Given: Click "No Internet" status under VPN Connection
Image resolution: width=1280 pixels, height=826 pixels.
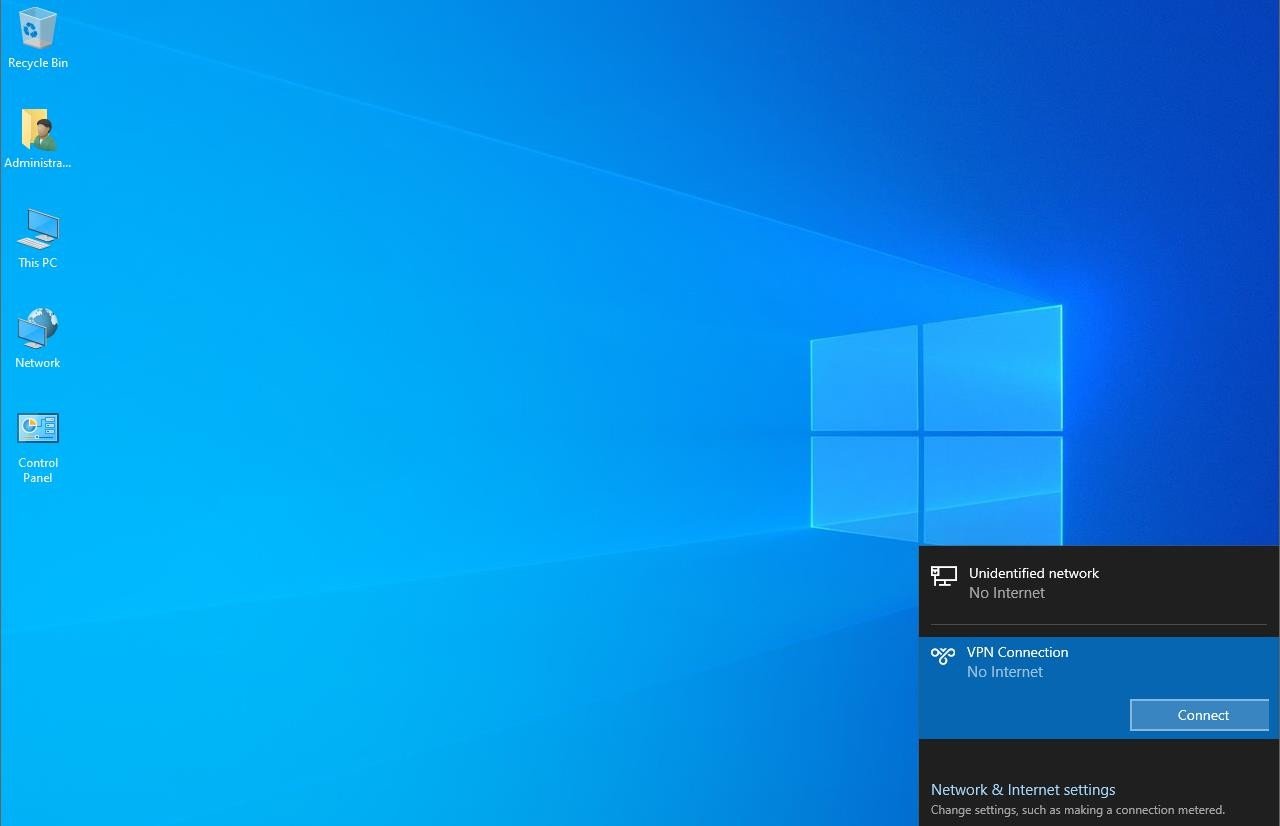Looking at the screenshot, I should click(1005, 672).
